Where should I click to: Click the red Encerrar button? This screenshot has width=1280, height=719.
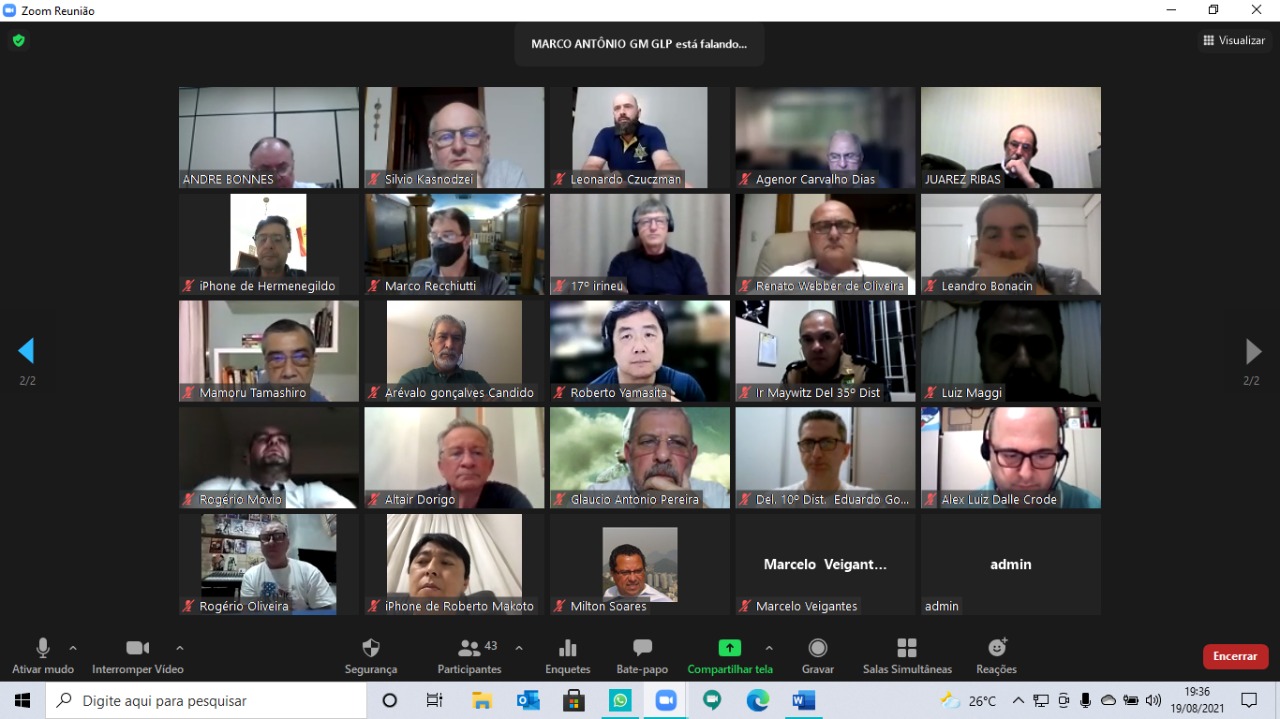[1235, 656]
